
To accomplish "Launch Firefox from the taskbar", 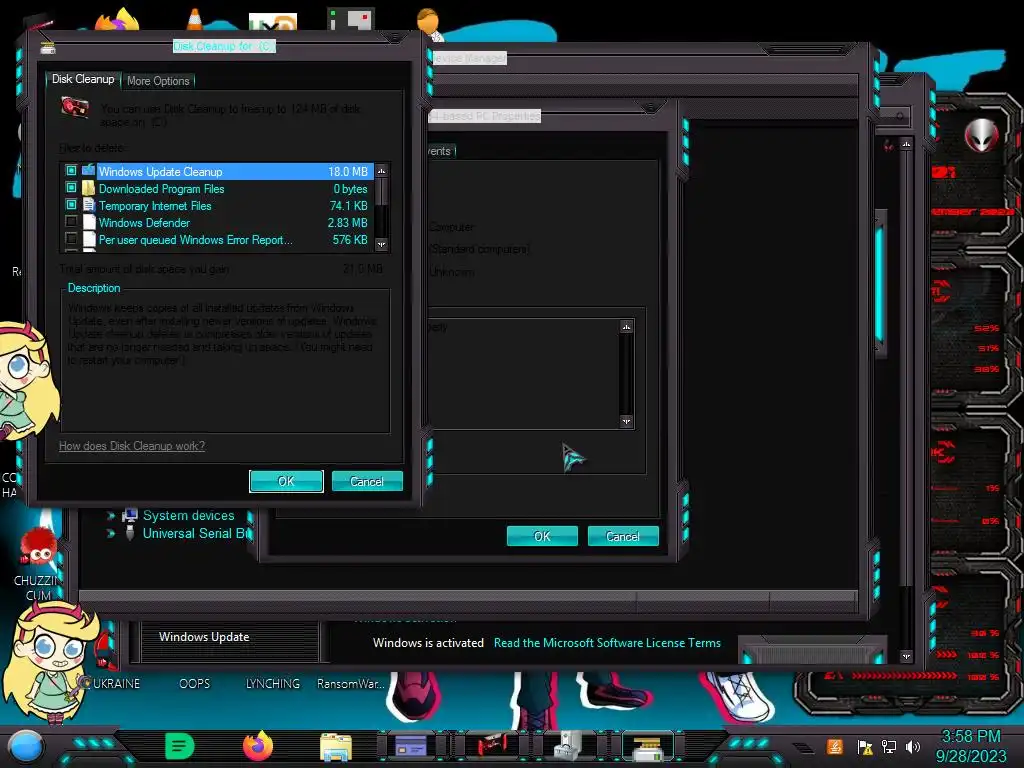I will tap(259, 746).
